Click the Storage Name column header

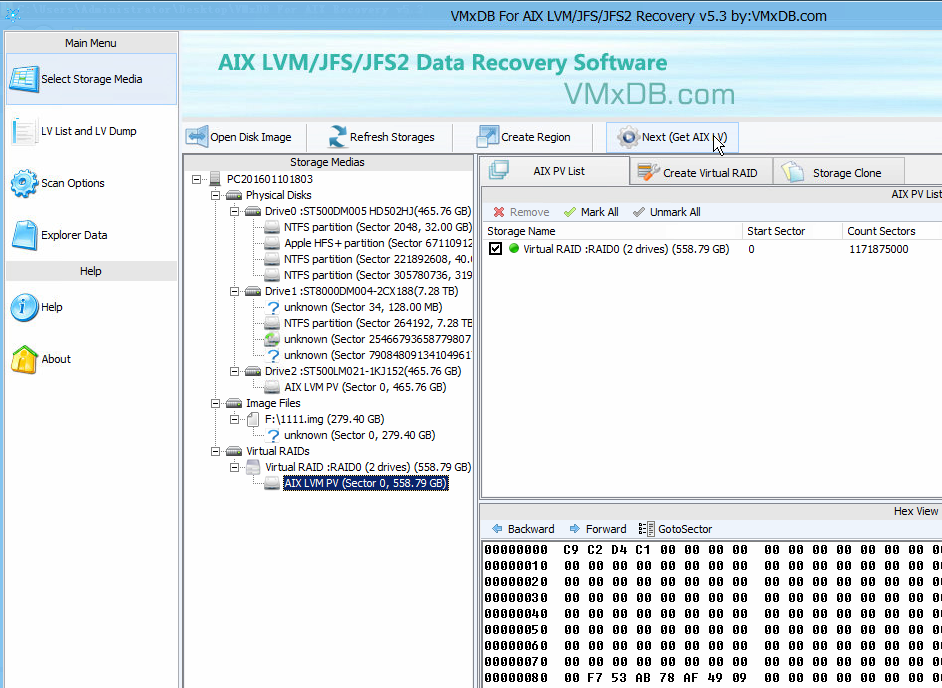(x=612, y=231)
